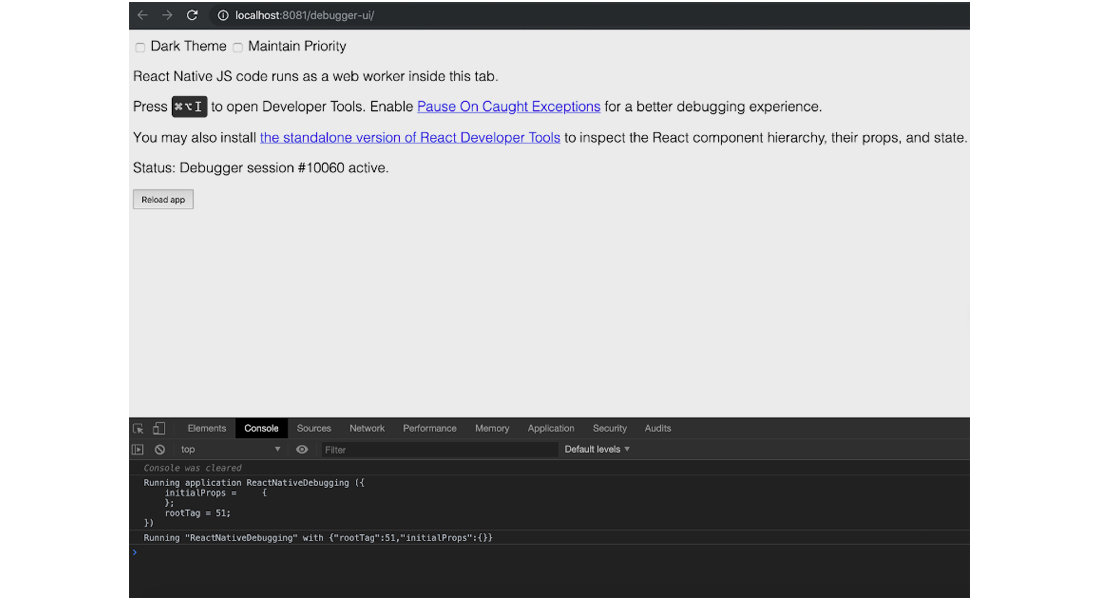Enable the Maintain Priority checkbox

click(x=238, y=48)
